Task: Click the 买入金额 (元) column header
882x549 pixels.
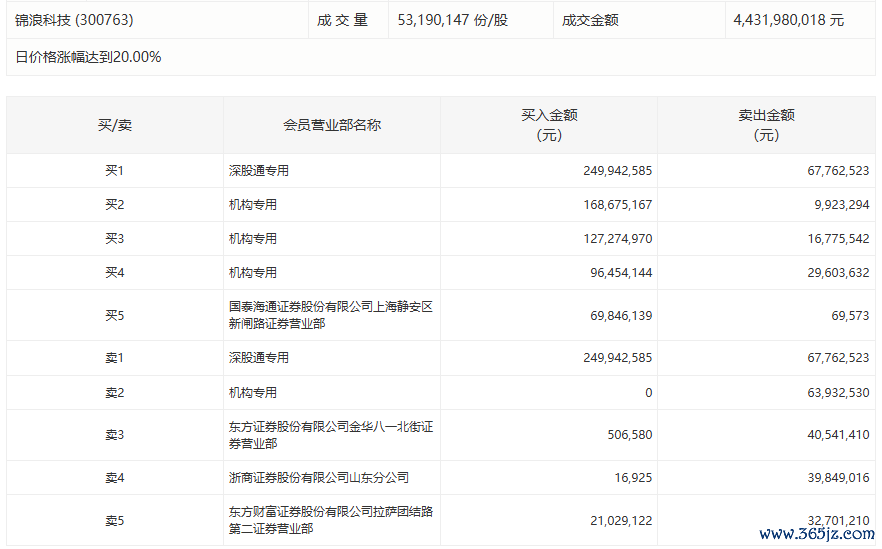Action: click(548, 125)
